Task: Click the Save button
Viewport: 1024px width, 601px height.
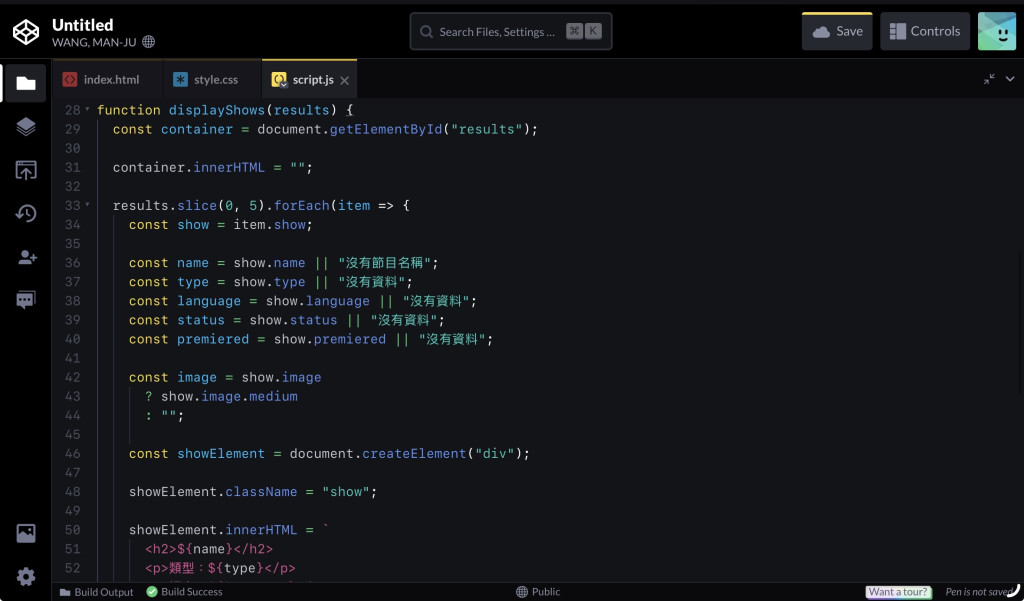Action: click(x=837, y=31)
